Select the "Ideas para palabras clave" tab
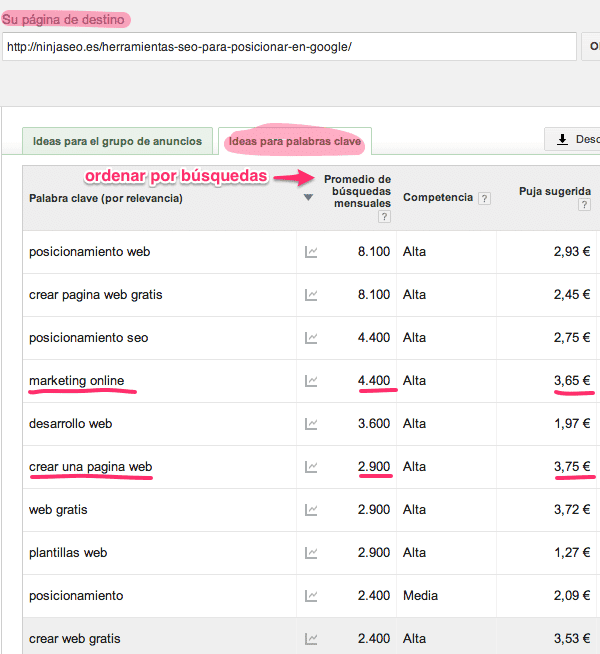Image resolution: width=600 pixels, height=654 pixels. pyautogui.click(x=295, y=141)
